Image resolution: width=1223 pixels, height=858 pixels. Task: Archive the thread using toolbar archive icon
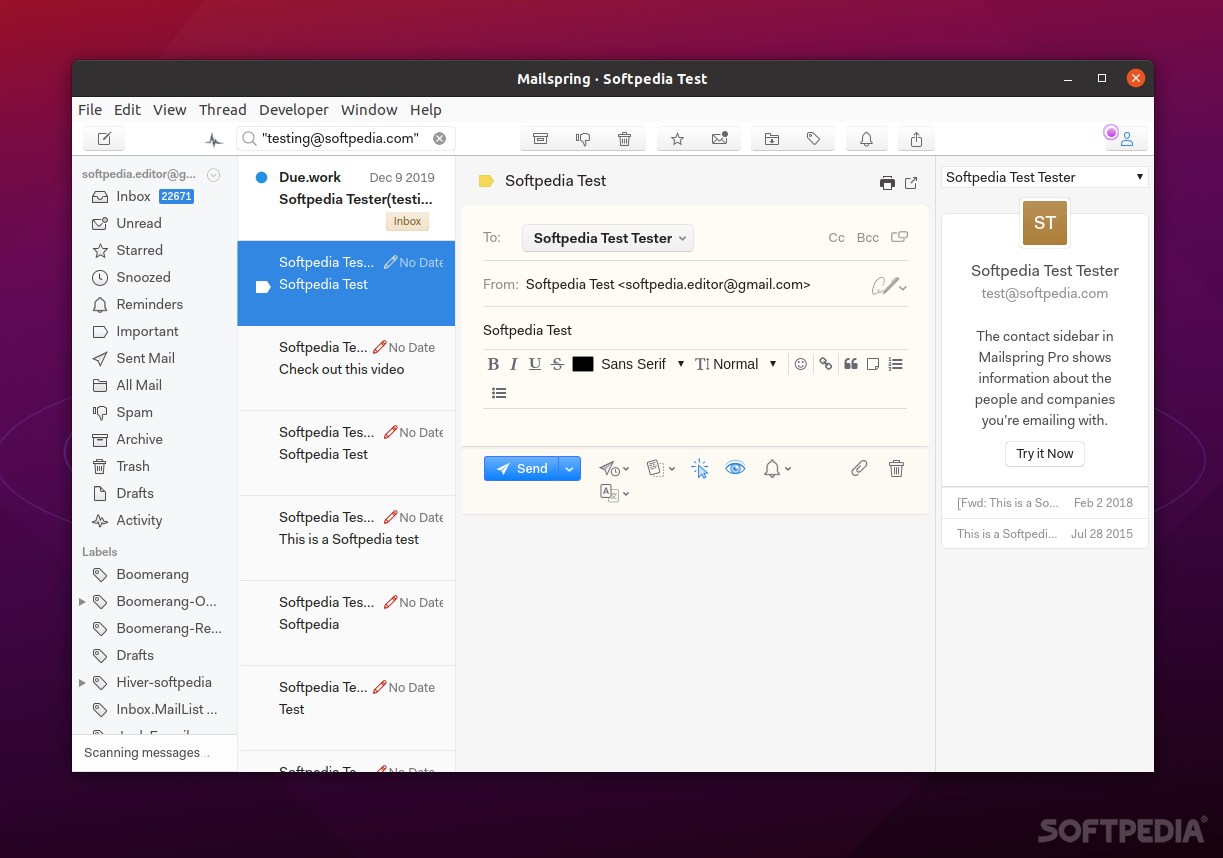[540, 139]
